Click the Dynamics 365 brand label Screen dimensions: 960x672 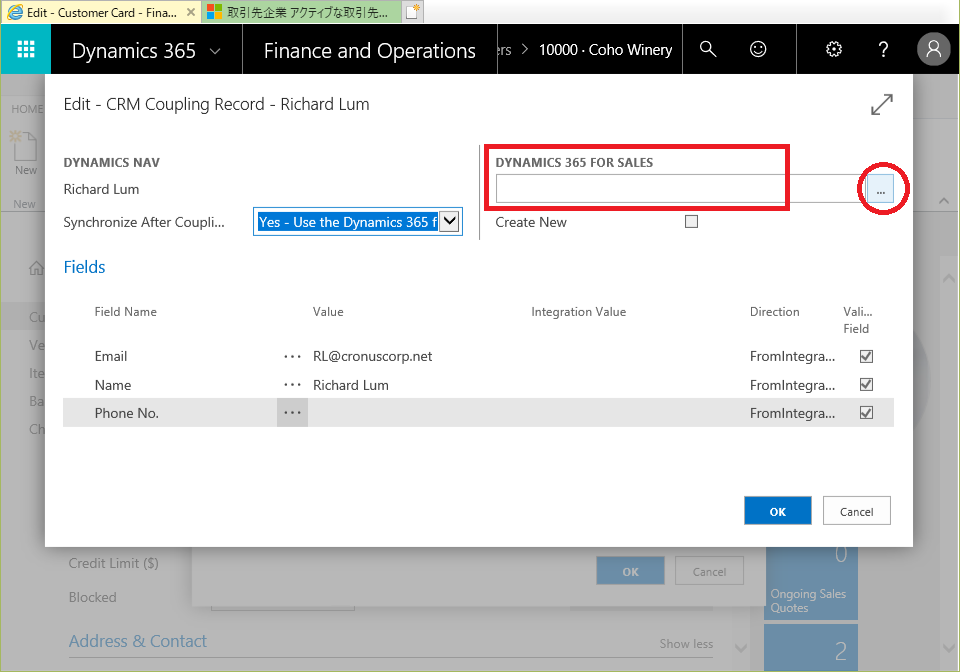click(133, 51)
